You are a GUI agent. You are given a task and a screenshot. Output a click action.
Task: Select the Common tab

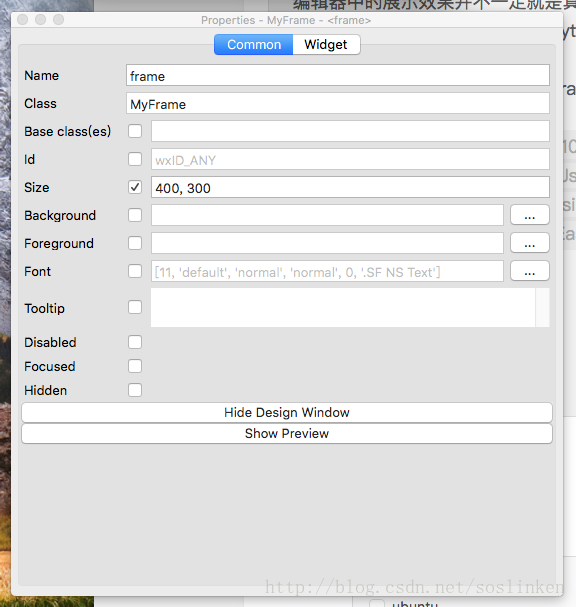pos(254,45)
